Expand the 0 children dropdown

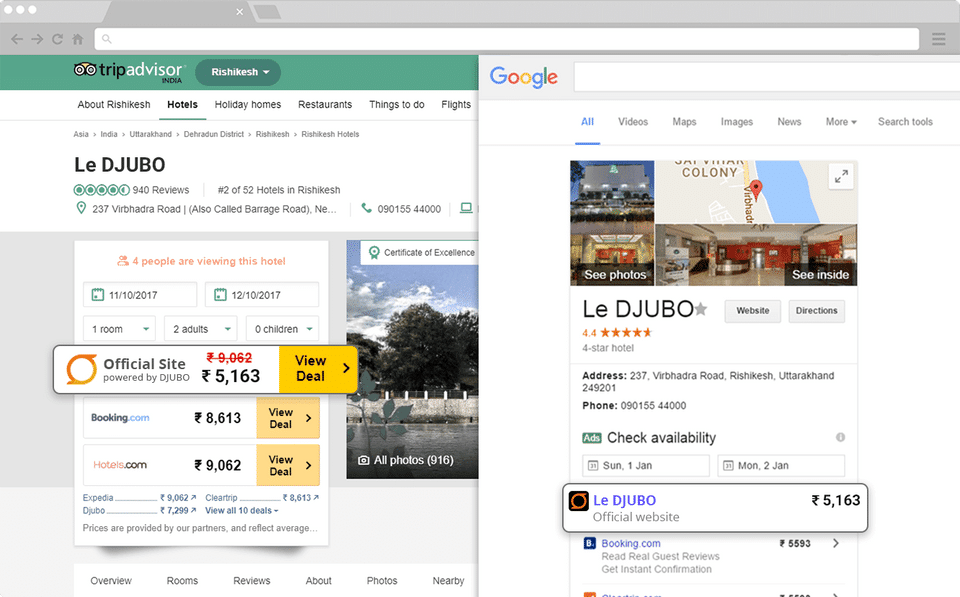click(282, 329)
